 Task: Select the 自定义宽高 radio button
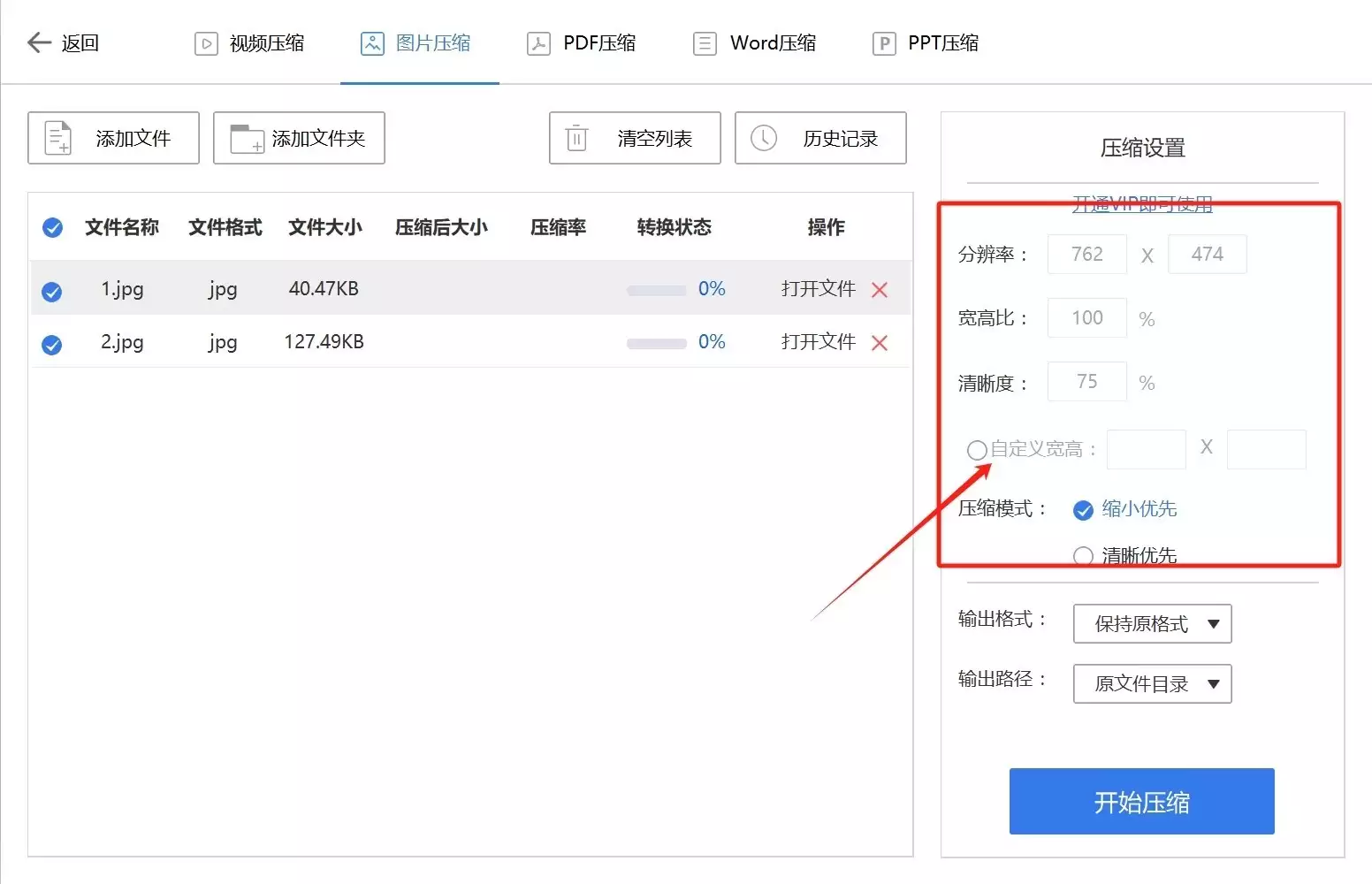(977, 450)
